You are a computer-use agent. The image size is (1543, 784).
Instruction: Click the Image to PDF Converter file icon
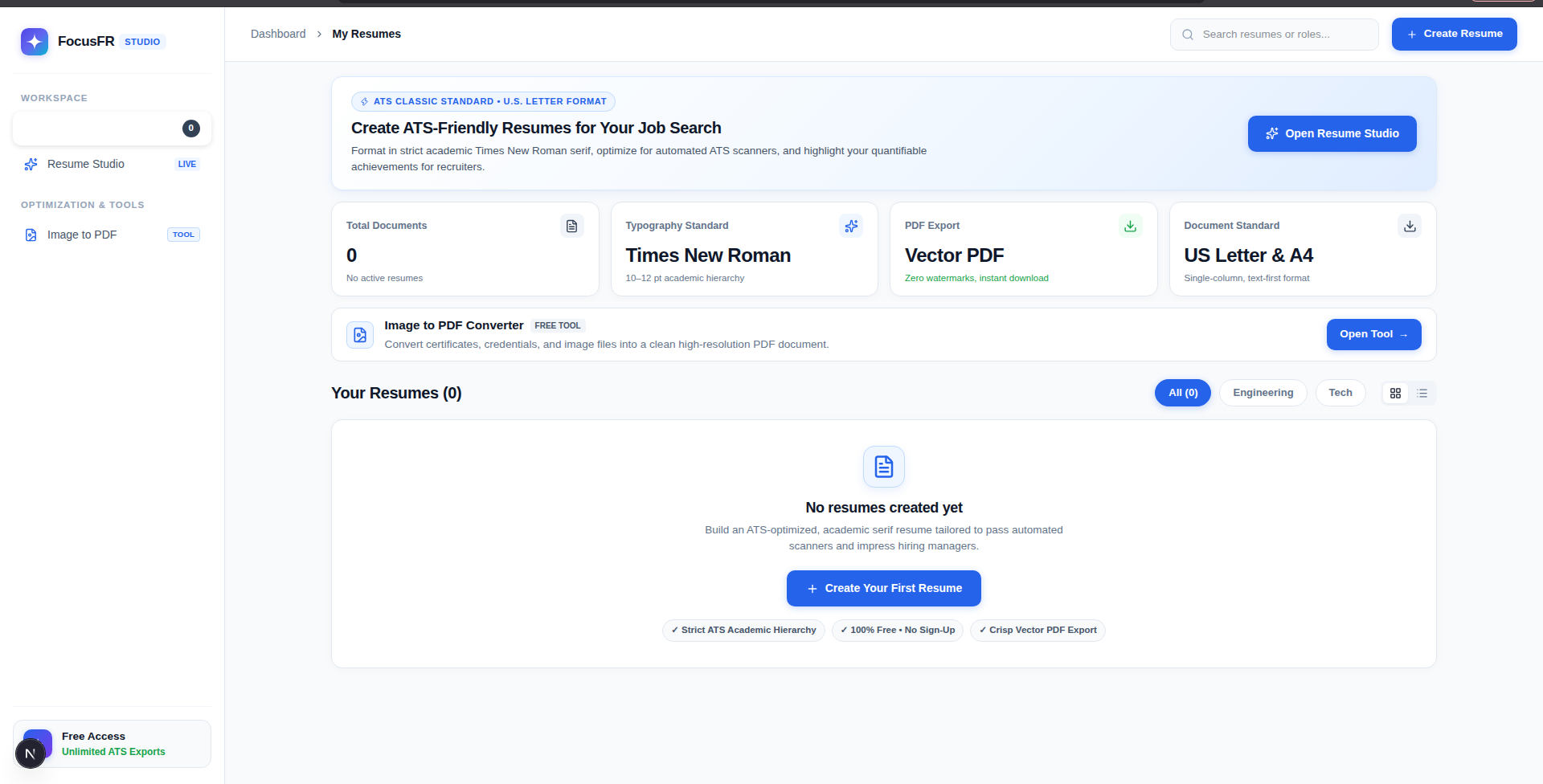pos(360,335)
